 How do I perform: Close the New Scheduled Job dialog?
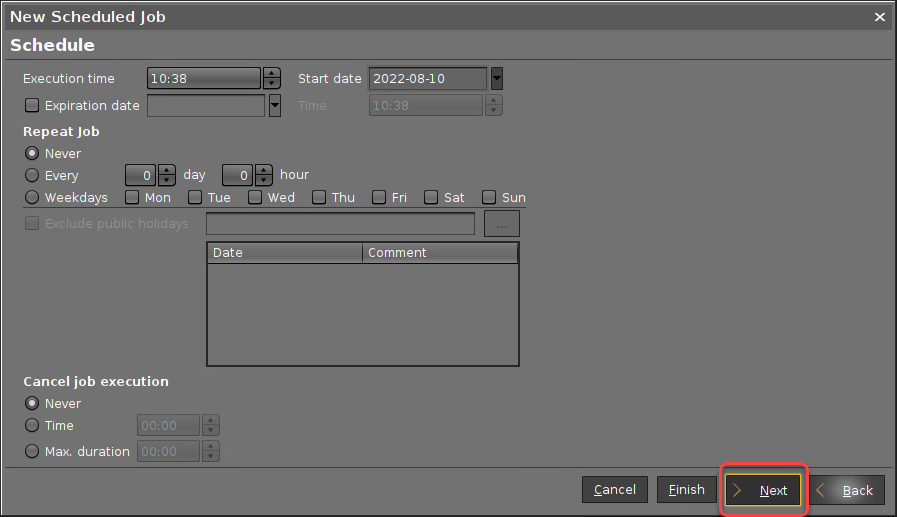point(880,17)
